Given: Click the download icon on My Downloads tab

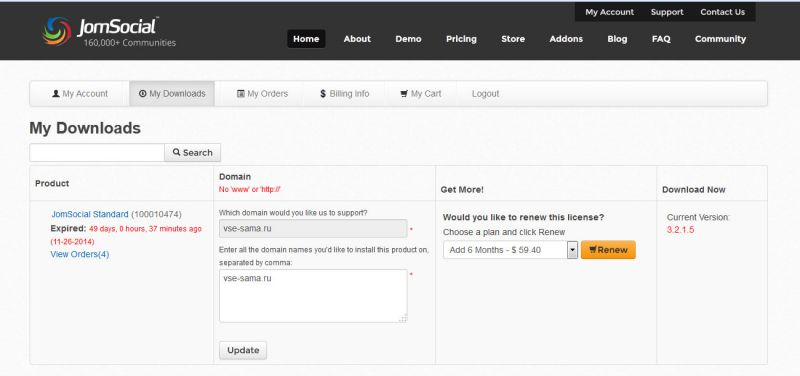Looking at the screenshot, I should click(x=142, y=94).
